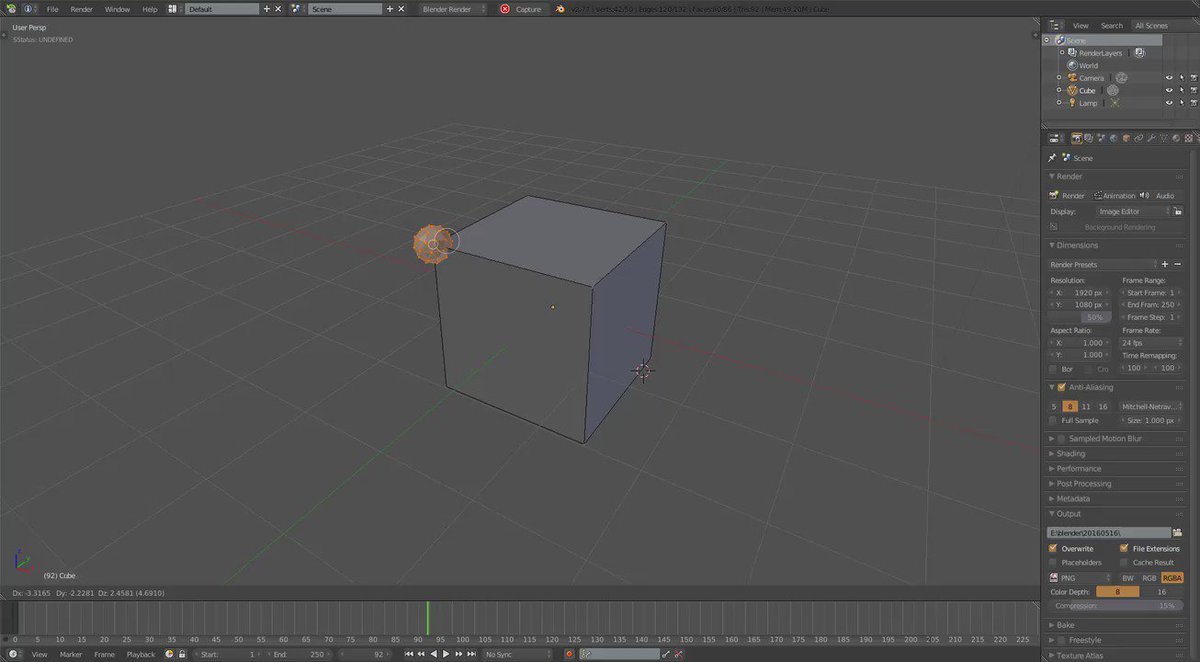
Task: Open the Scene properties tab
Action: coord(1101,138)
